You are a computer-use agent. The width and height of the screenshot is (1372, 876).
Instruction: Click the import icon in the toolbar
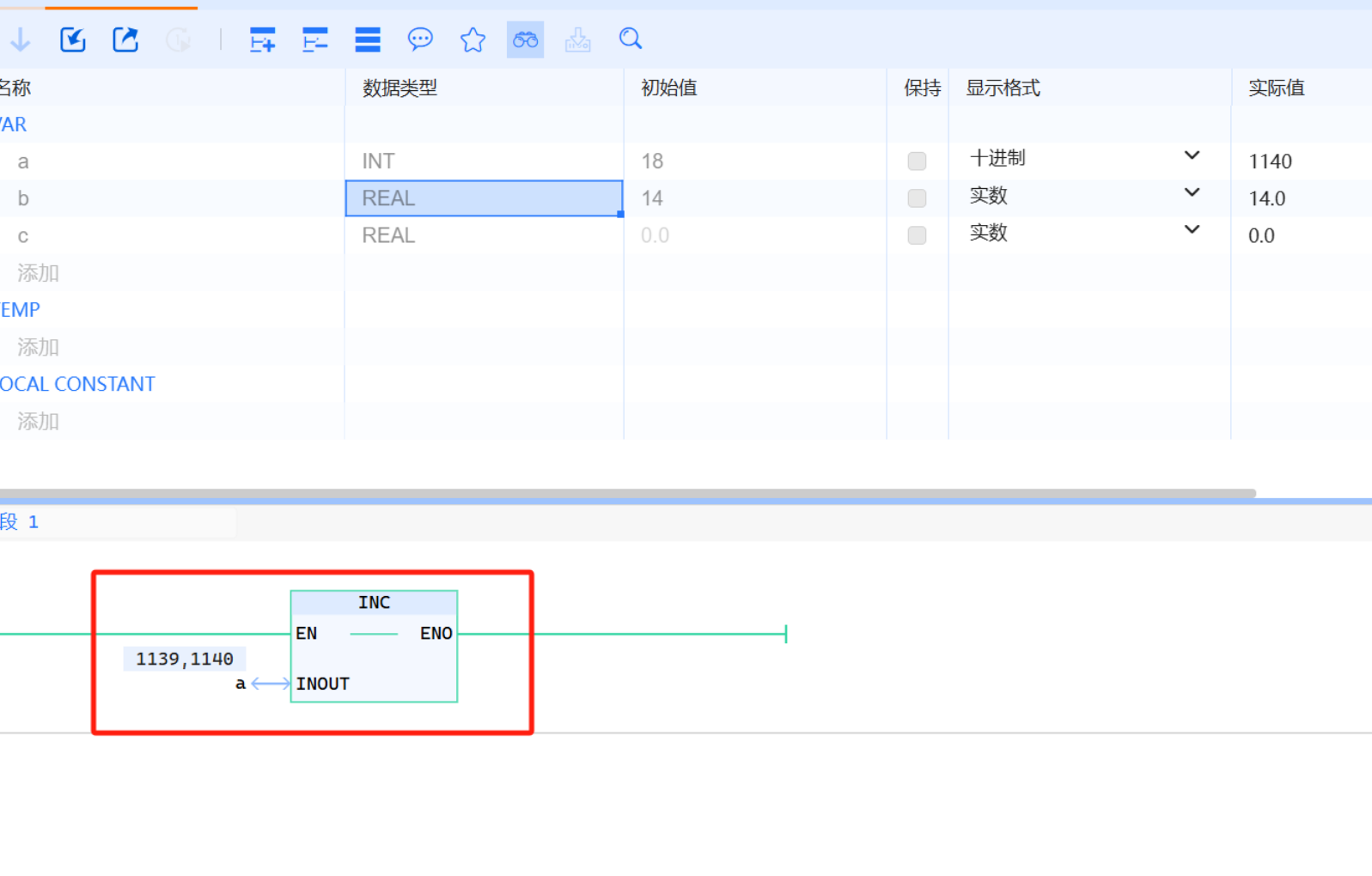pos(73,40)
